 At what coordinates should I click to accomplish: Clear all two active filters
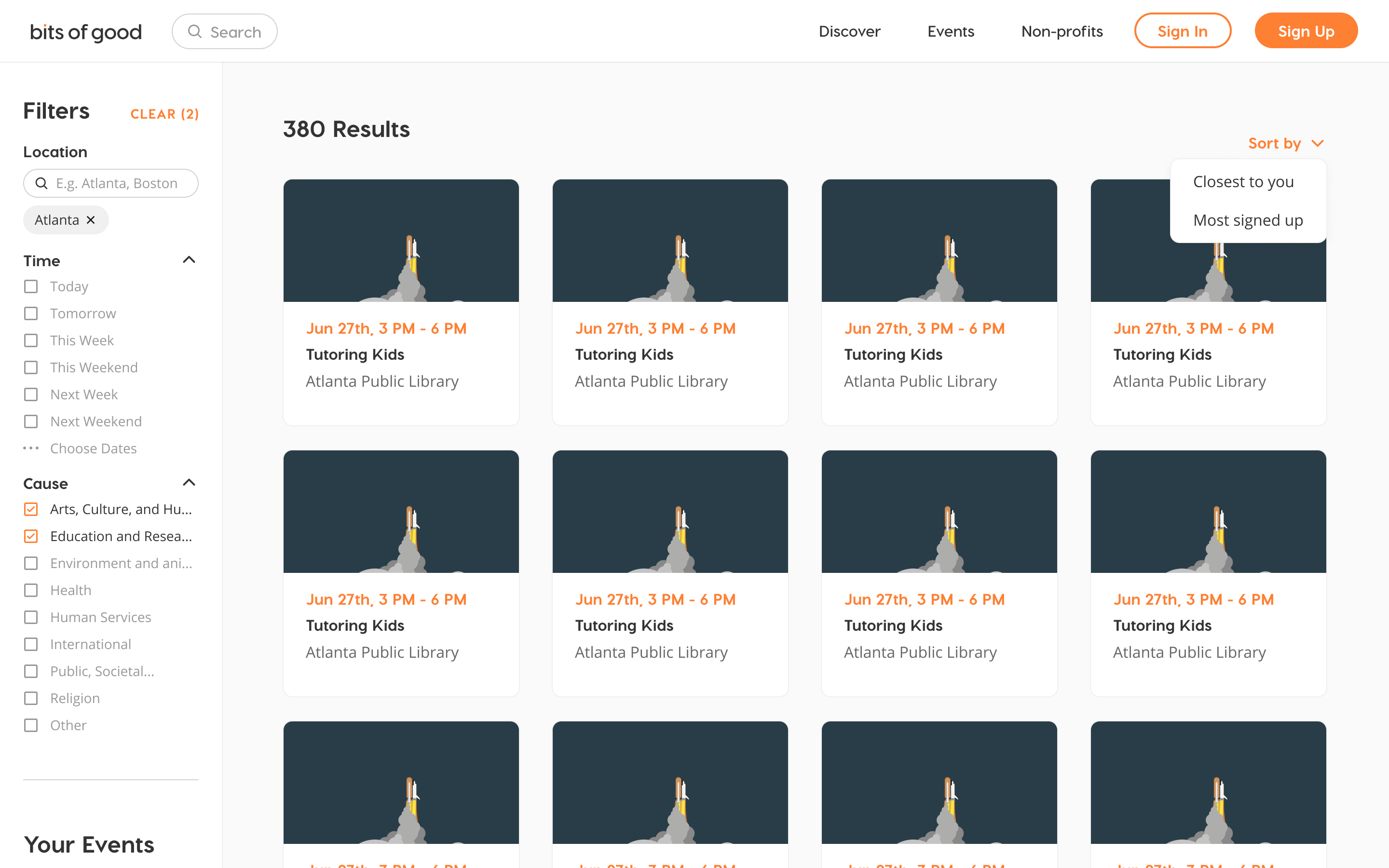(165, 114)
